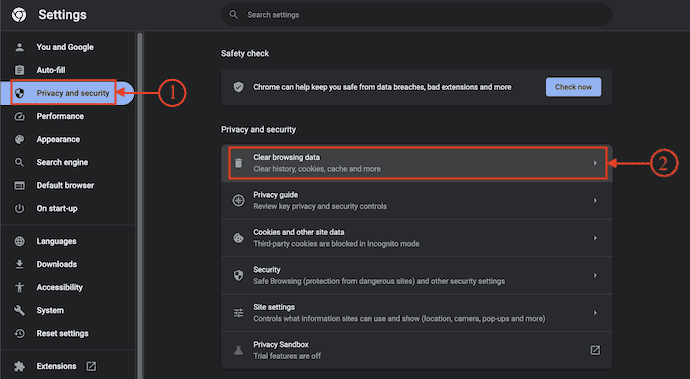Viewport: 690px width, 379px height.
Task: Click the magnifier icon in search settings
Action: click(234, 15)
